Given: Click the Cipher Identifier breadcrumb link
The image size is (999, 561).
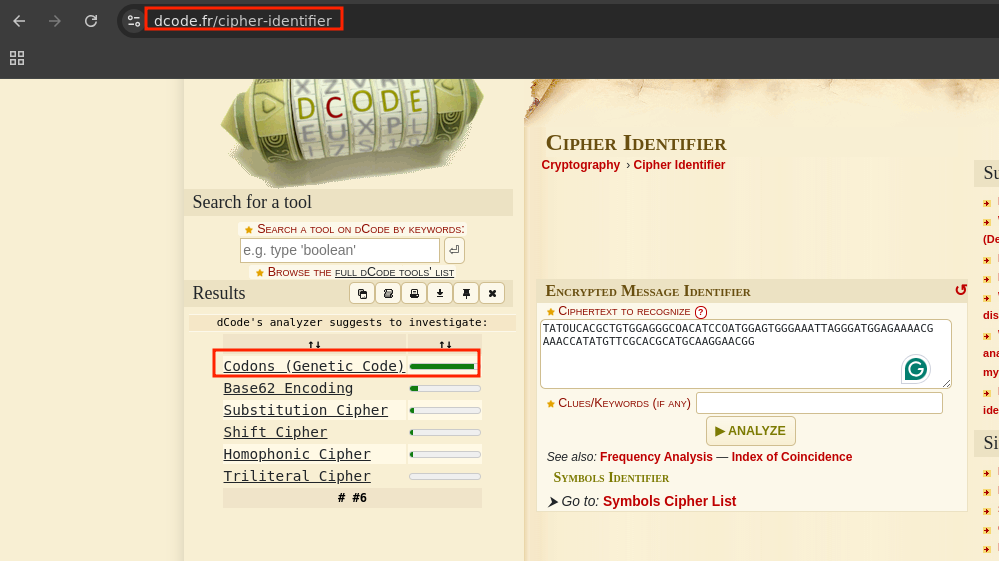Looking at the screenshot, I should [x=679, y=165].
